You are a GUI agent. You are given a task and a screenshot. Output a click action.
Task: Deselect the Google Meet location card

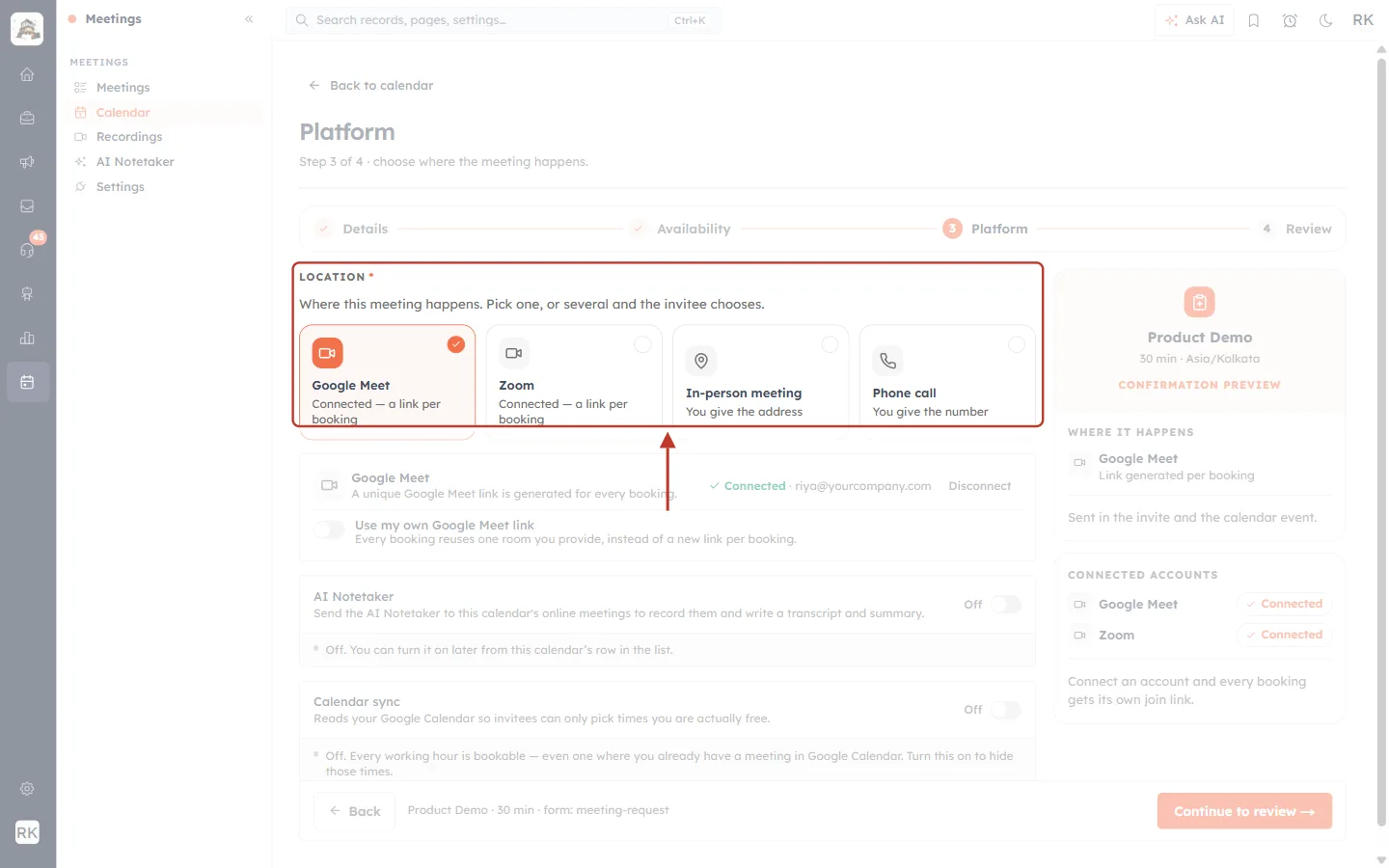pyautogui.click(x=387, y=382)
